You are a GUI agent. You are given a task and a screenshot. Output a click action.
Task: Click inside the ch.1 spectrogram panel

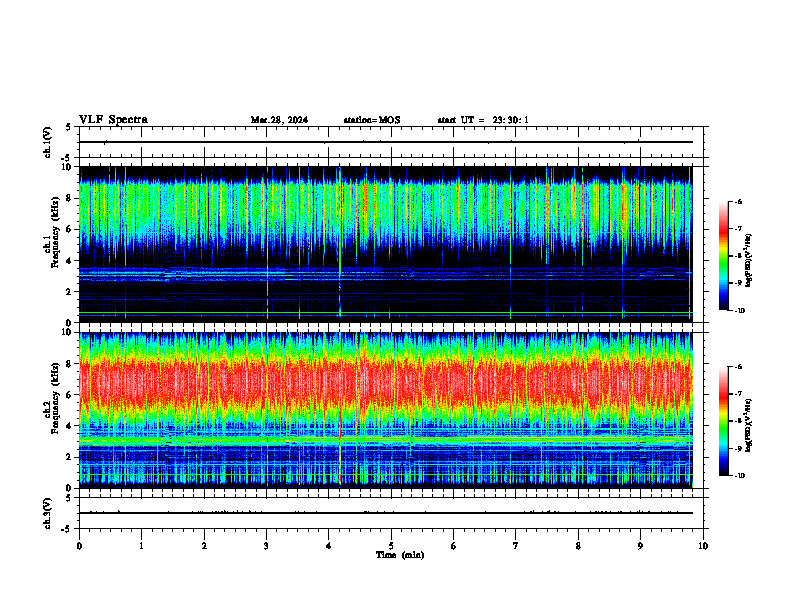[385, 244]
